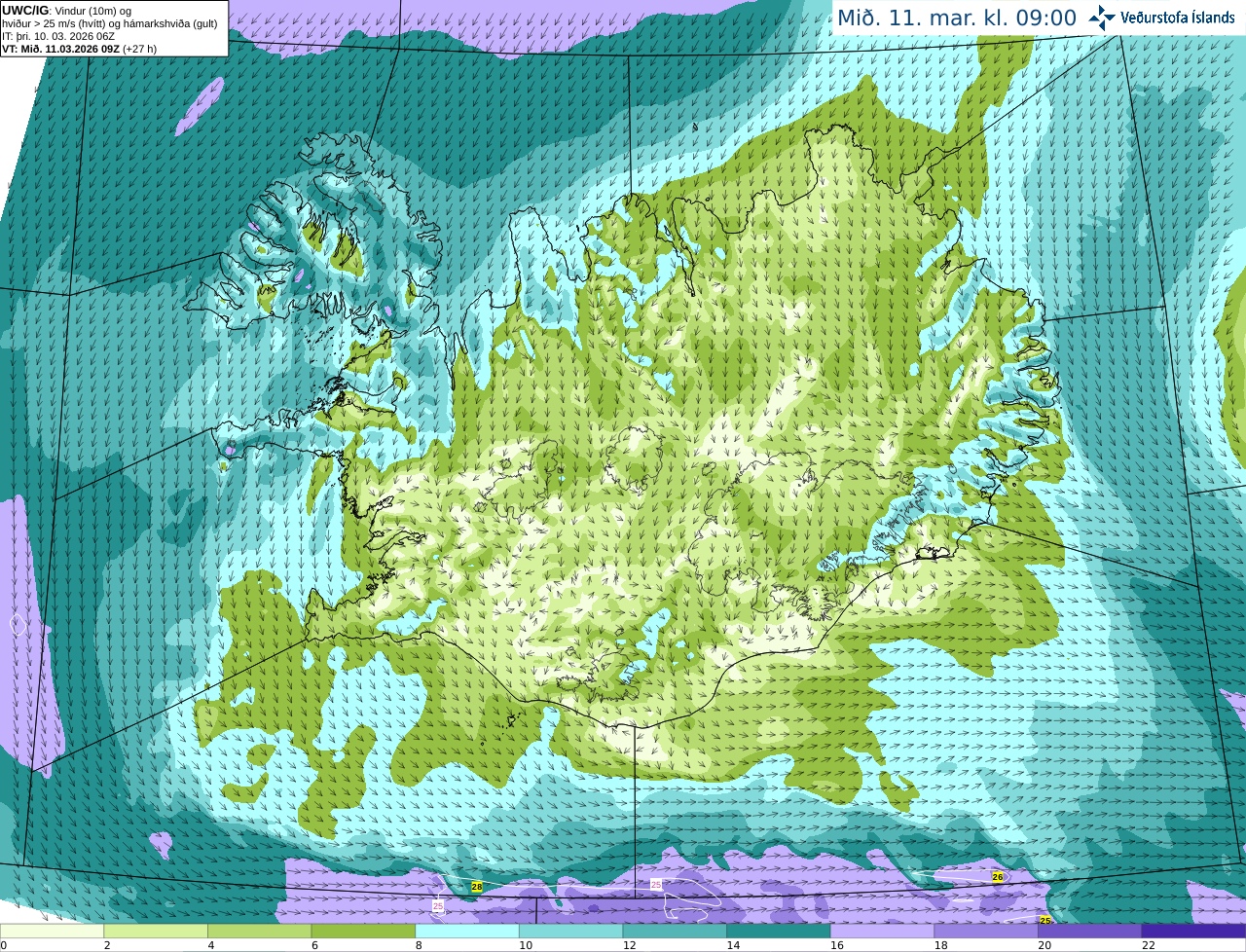
Task: Click the header 'Mið. 11. mar. kl. 09:00'
Action: pyautogui.click(x=957, y=18)
